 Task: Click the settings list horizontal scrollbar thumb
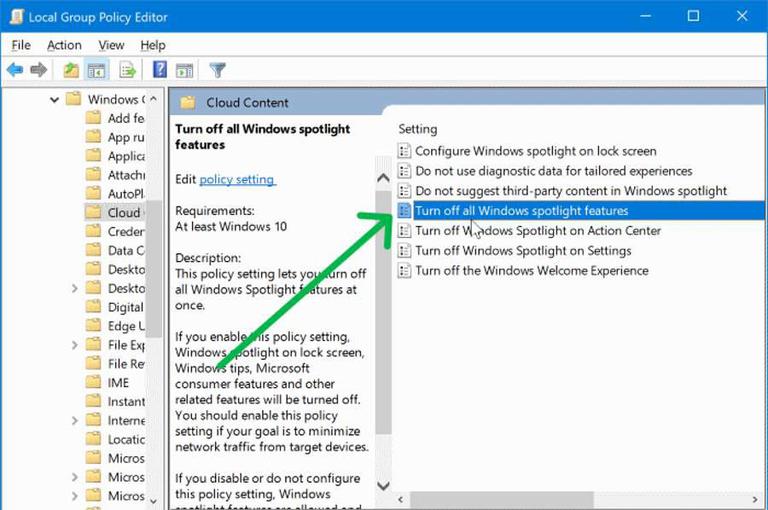pos(502,500)
